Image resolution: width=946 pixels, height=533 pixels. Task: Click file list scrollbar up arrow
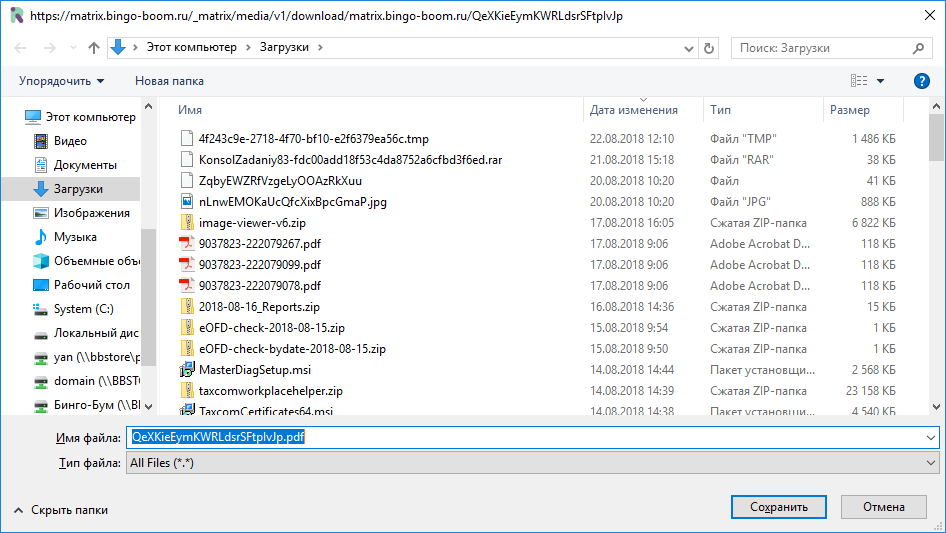(936, 106)
